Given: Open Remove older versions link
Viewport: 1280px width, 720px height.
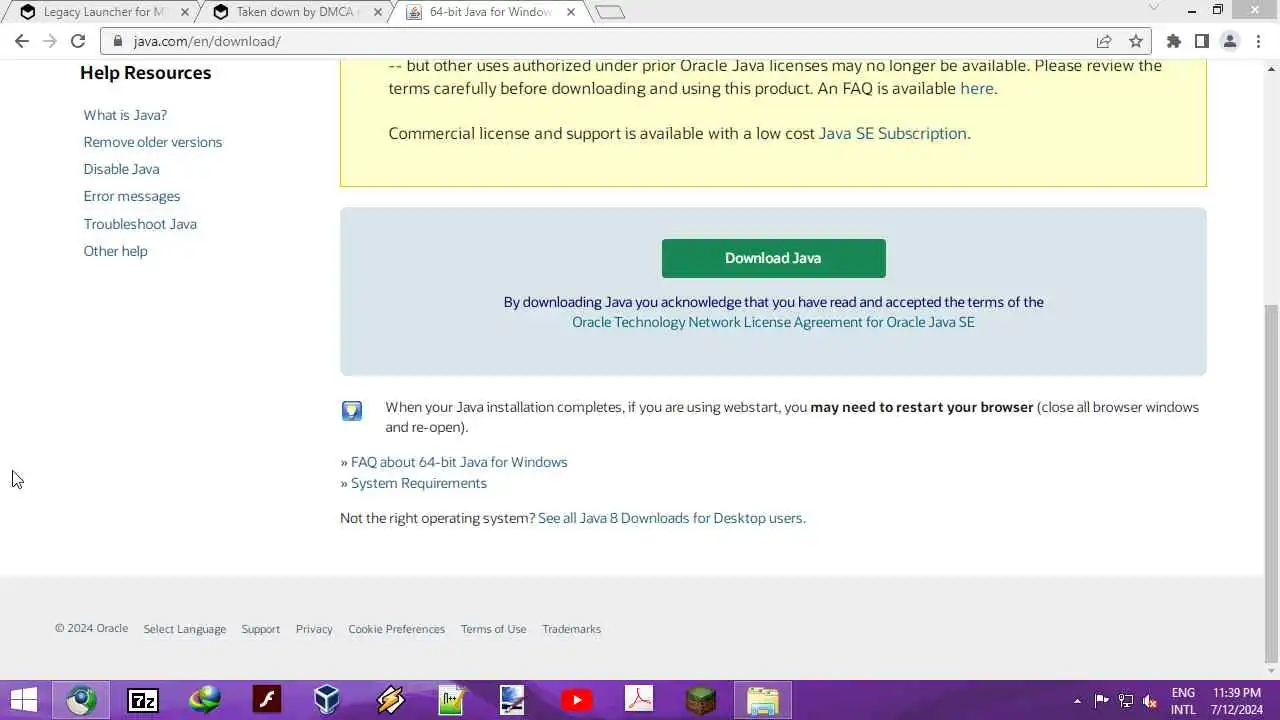Looking at the screenshot, I should (153, 142).
